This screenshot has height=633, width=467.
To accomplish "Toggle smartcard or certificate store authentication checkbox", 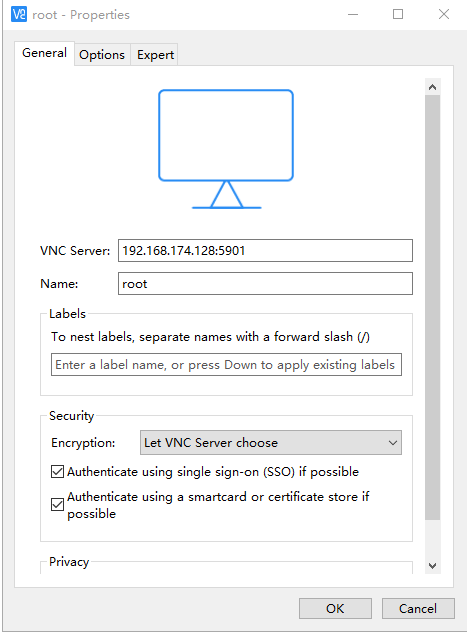I will [57, 504].
